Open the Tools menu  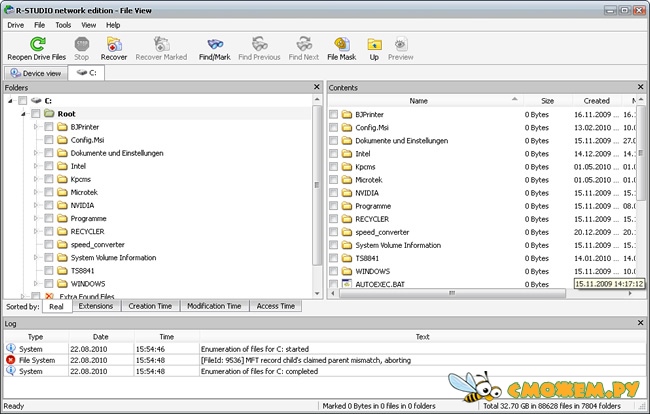(x=63, y=25)
